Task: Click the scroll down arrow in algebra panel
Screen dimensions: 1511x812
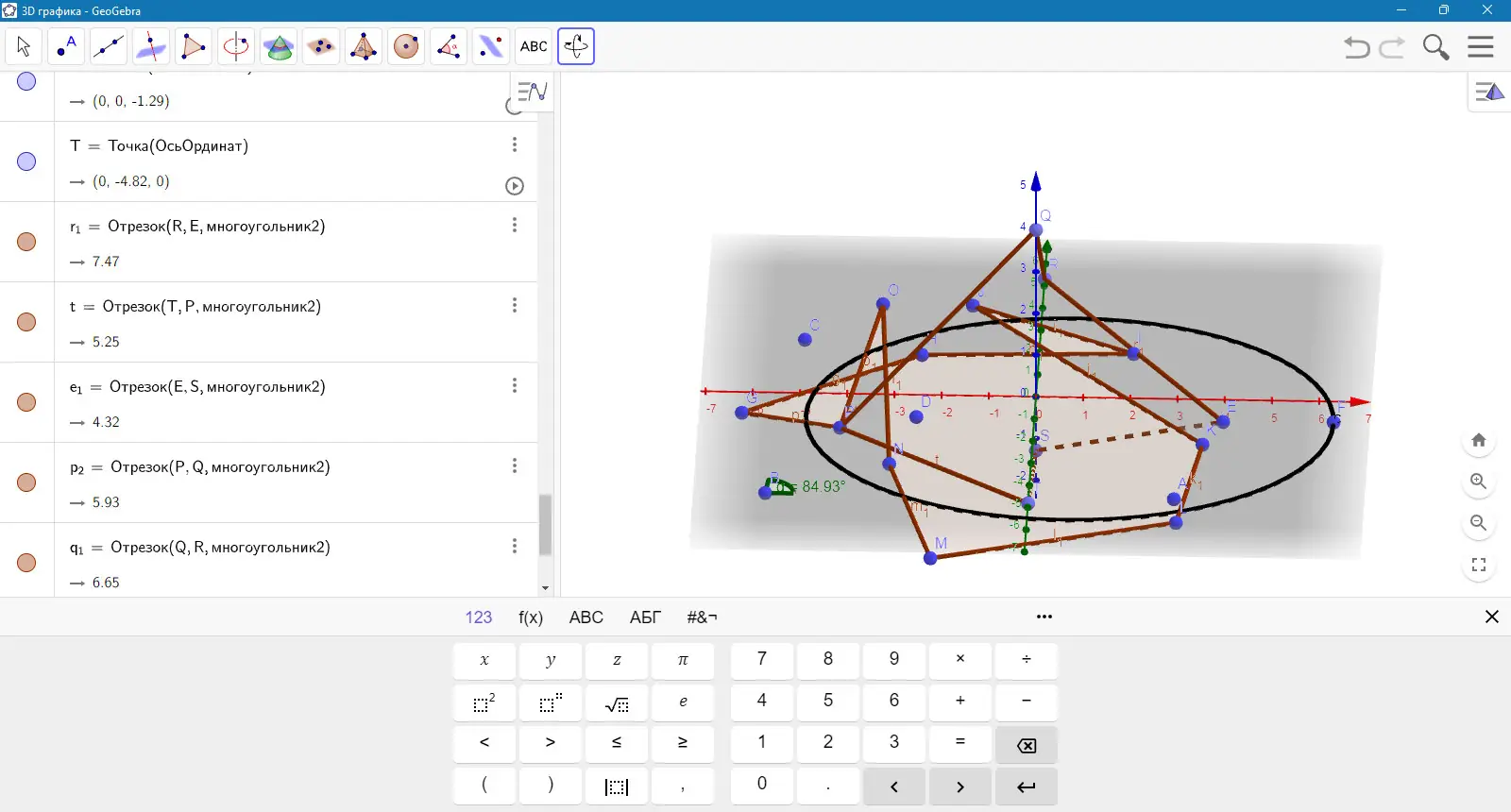Action: tap(545, 588)
